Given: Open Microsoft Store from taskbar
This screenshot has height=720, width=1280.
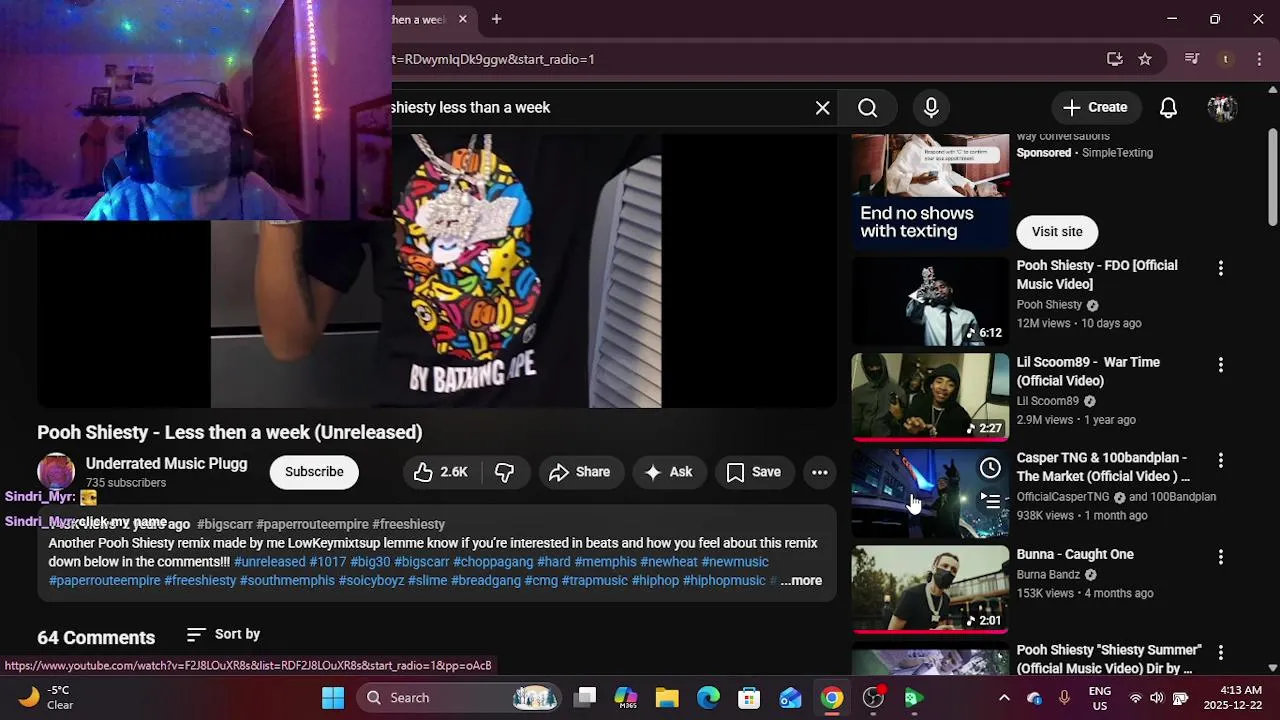Looking at the screenshot, I should (749, 698).
